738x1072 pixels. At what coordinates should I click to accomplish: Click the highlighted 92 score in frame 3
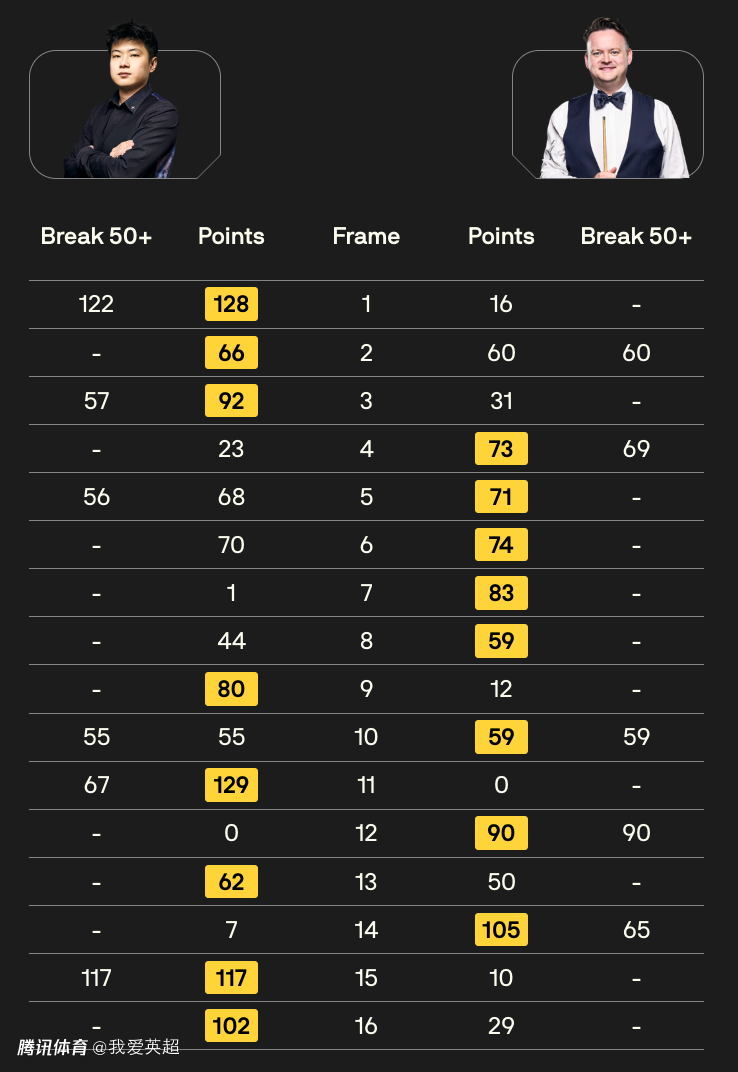pos(231,401)
